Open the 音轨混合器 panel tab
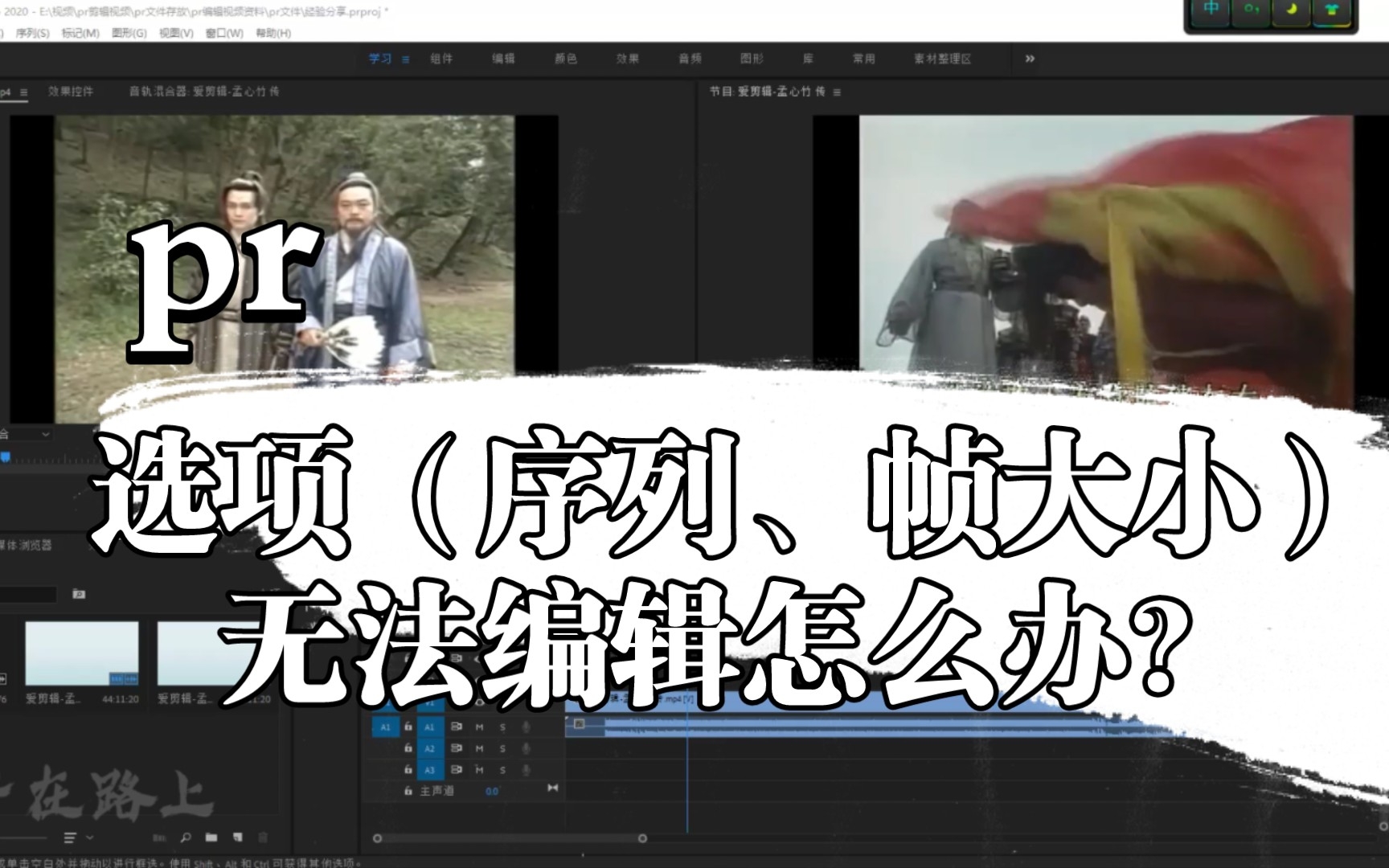Viewport: 1389px width, 868px height. (x=204, y=92)
